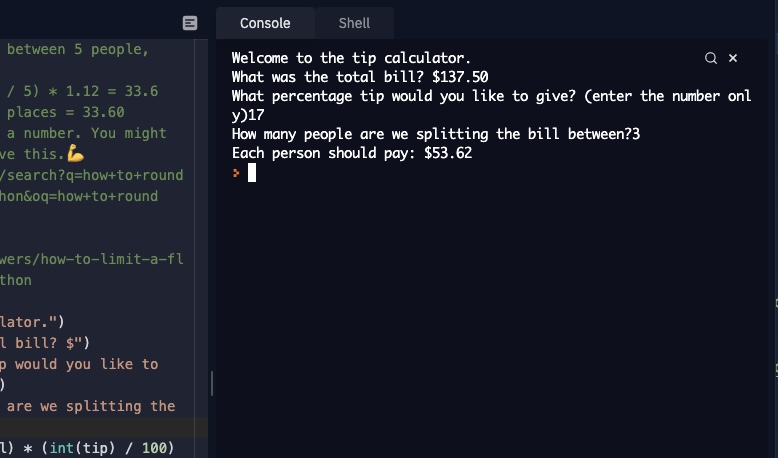This screenshot has height=458, width=778.
Task: Switch to the Shell tab
Action: pos(354,23)
